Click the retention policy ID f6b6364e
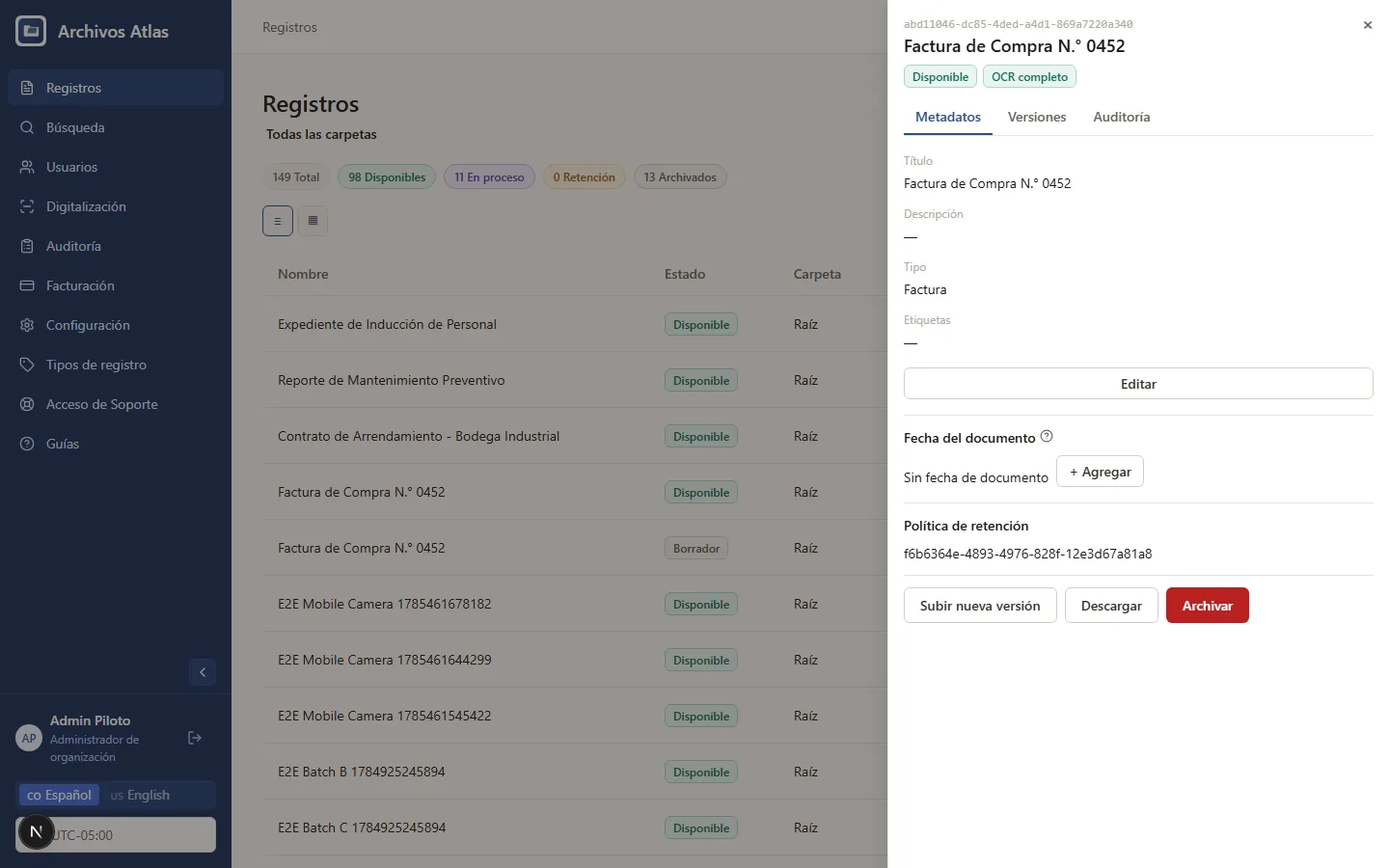This screenshot has width=1389, height=868. 1027,554
